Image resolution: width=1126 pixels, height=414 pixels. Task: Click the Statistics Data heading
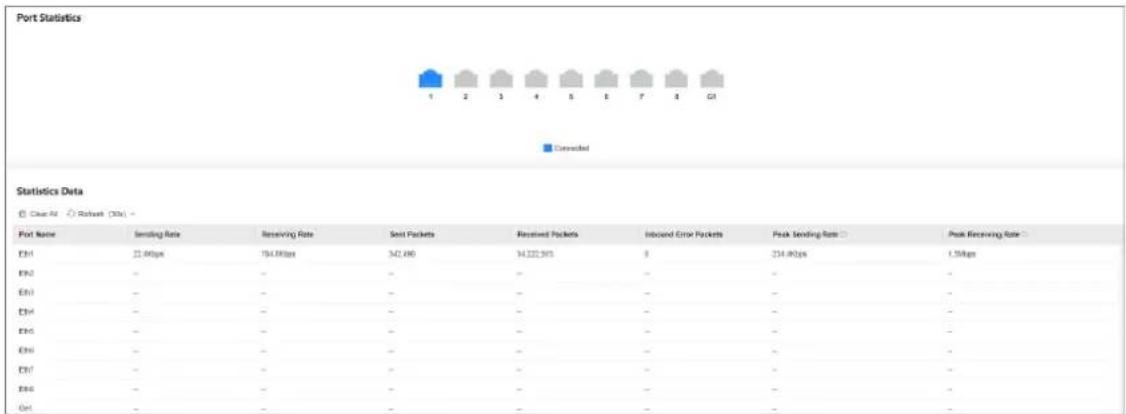tap(50, 192)
